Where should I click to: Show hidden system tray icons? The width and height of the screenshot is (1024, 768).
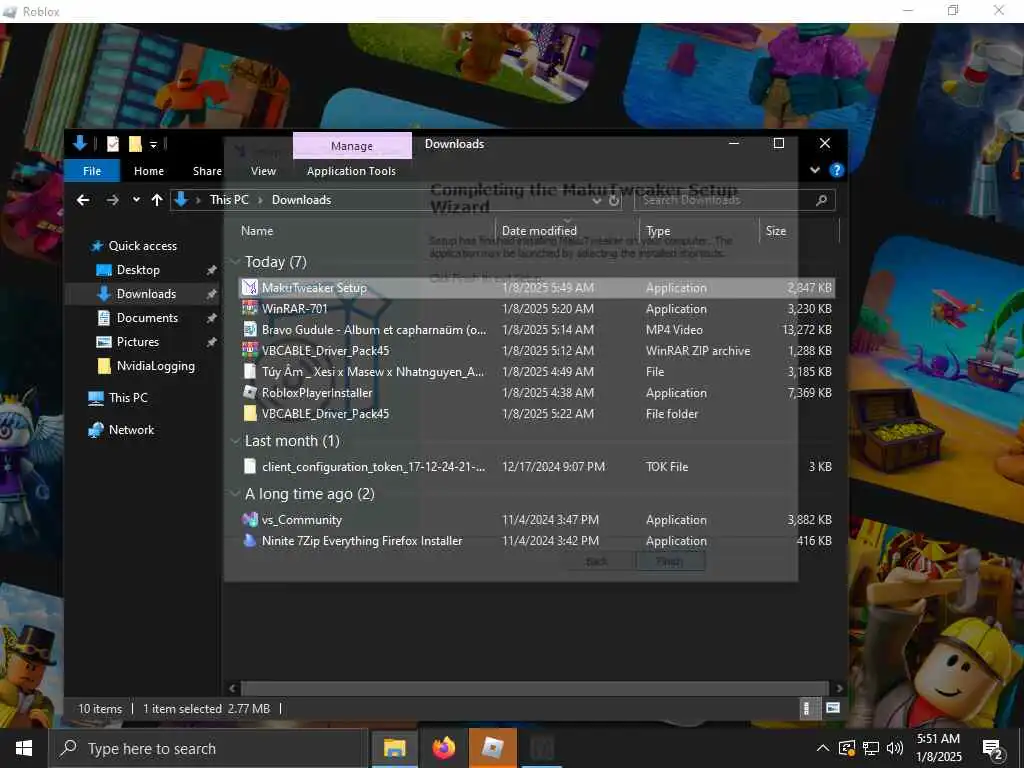click(x=823, y=748)
